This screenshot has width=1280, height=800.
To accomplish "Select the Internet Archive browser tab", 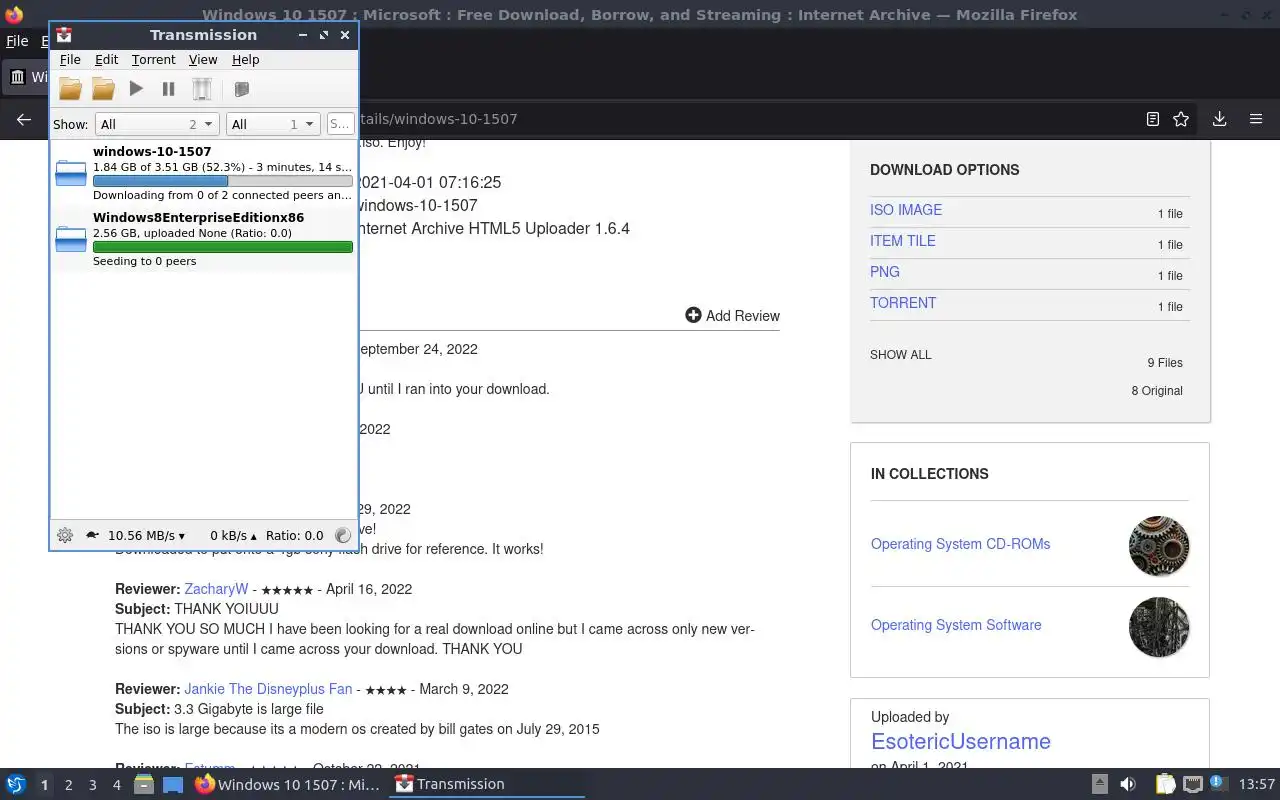I will pos(27,76).
